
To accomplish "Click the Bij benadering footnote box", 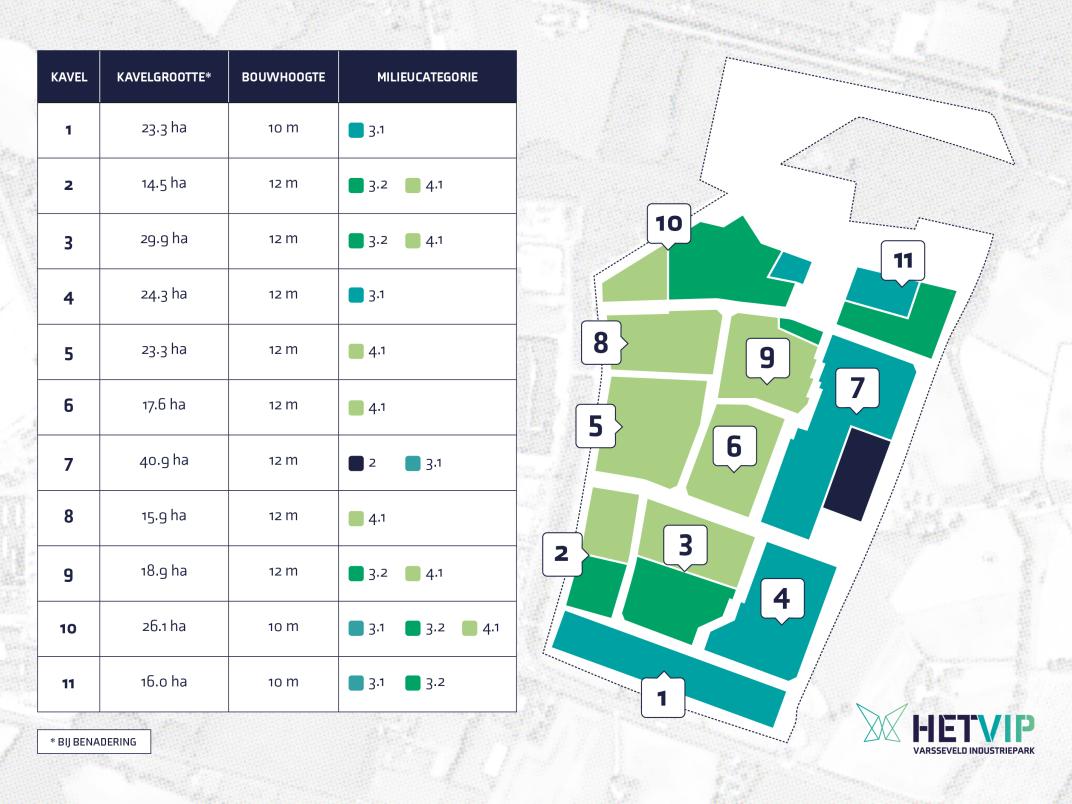I will tap(93, 741).
